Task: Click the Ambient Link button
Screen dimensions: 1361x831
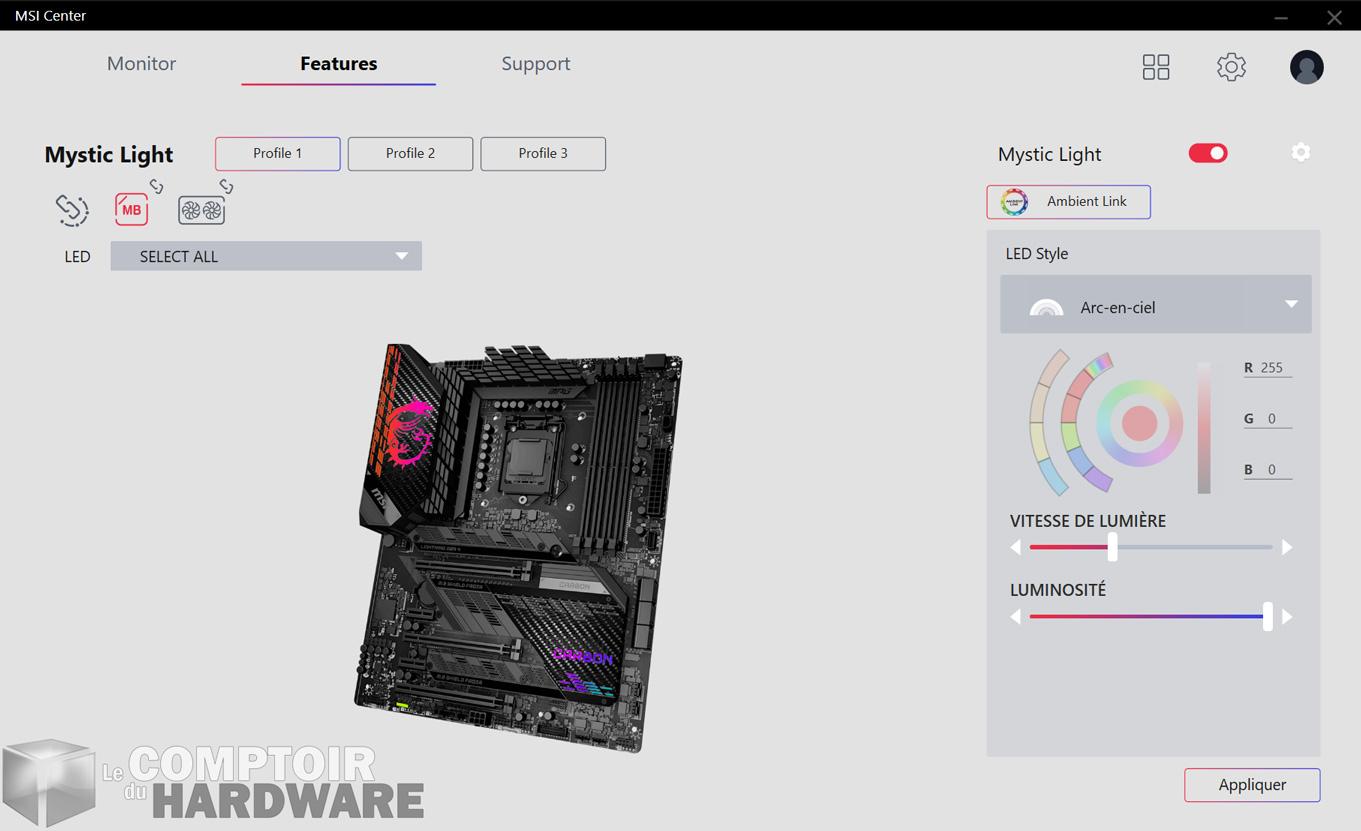Action: [x=1068, y=201]
